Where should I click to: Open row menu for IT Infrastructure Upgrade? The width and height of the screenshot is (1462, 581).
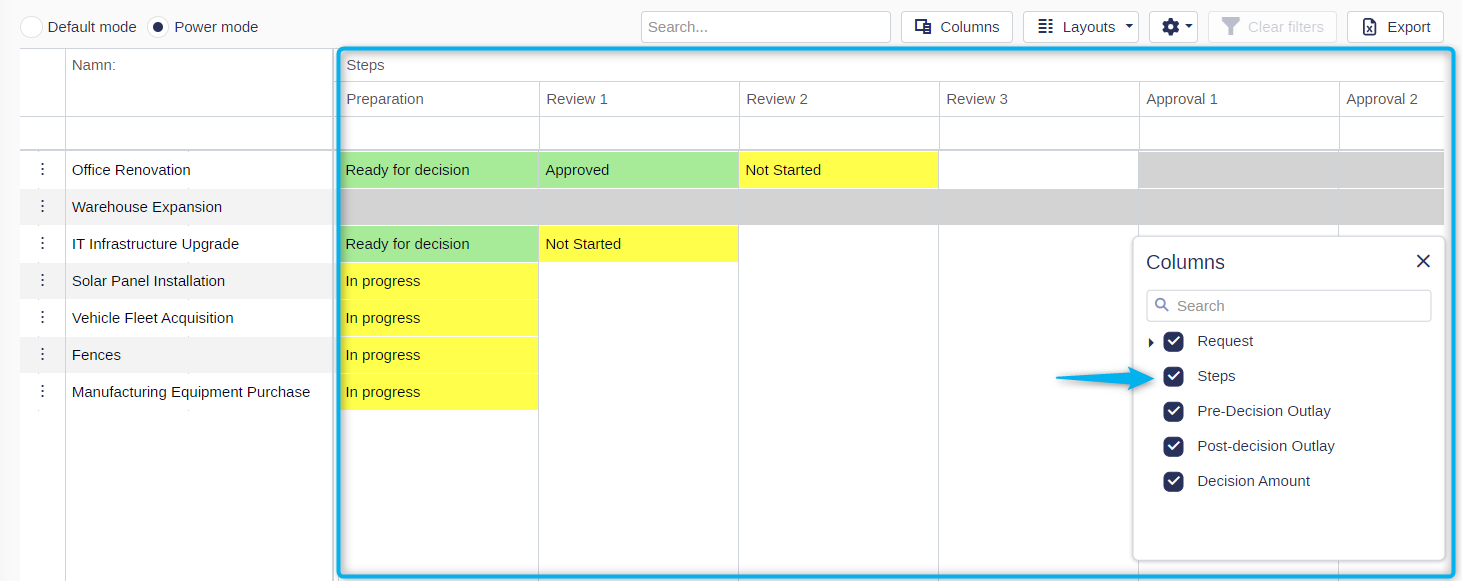pos(42,243)
